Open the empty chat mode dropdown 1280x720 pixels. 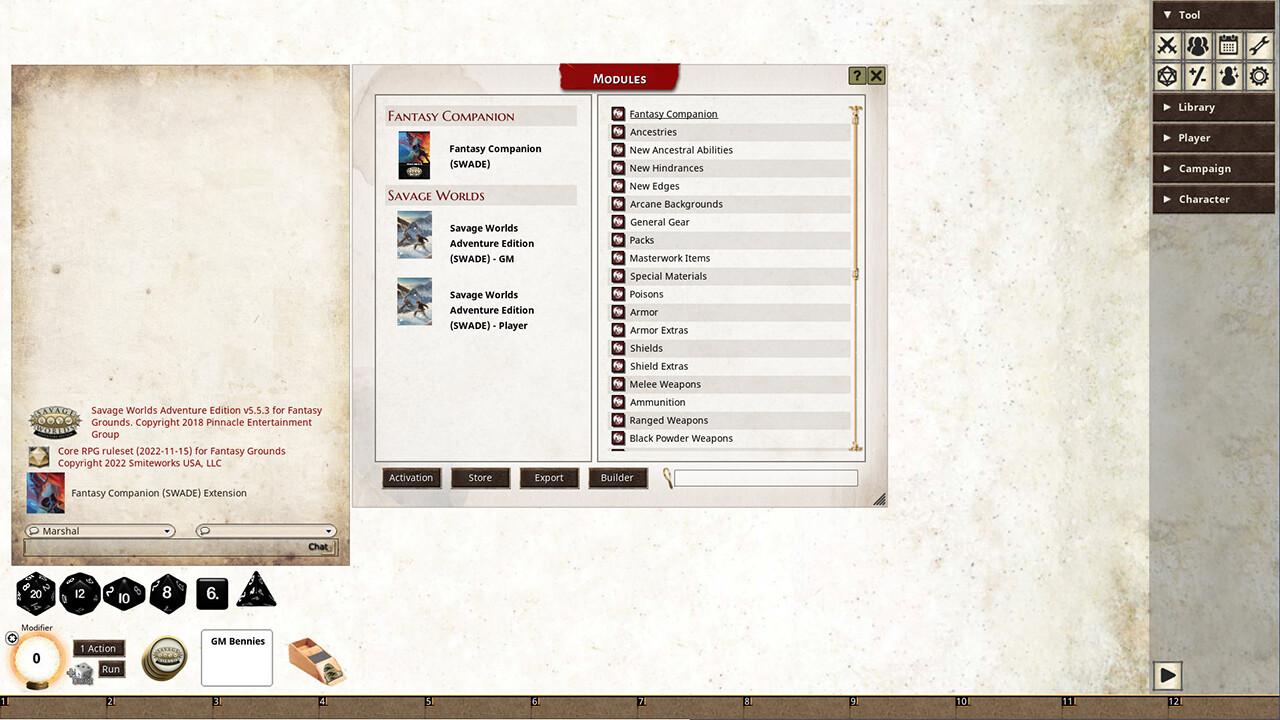click(265, 531)
